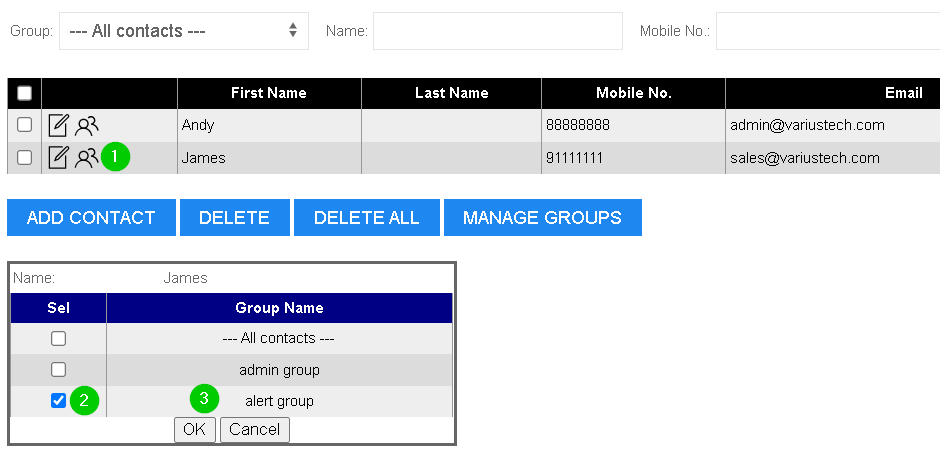Check the 'admin group' checkbox
The height and width of the screenshot is (453, 940).
pos(58,370)
